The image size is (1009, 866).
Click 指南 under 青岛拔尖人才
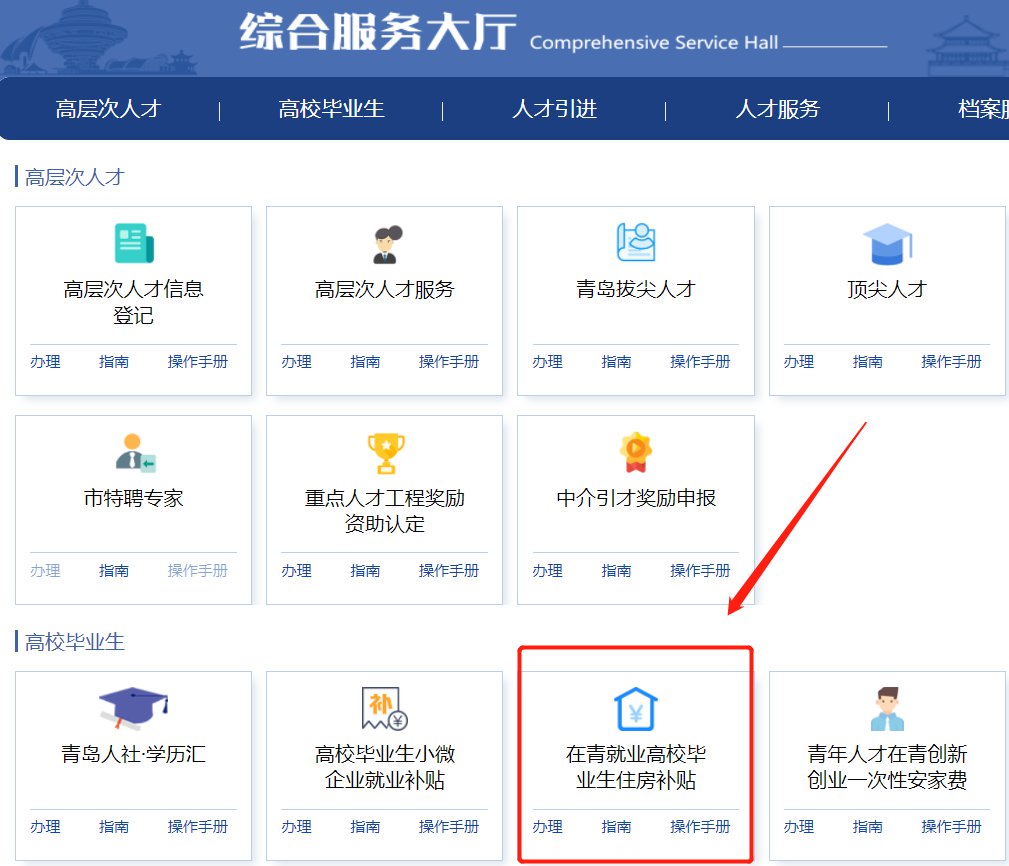[616, 362]
